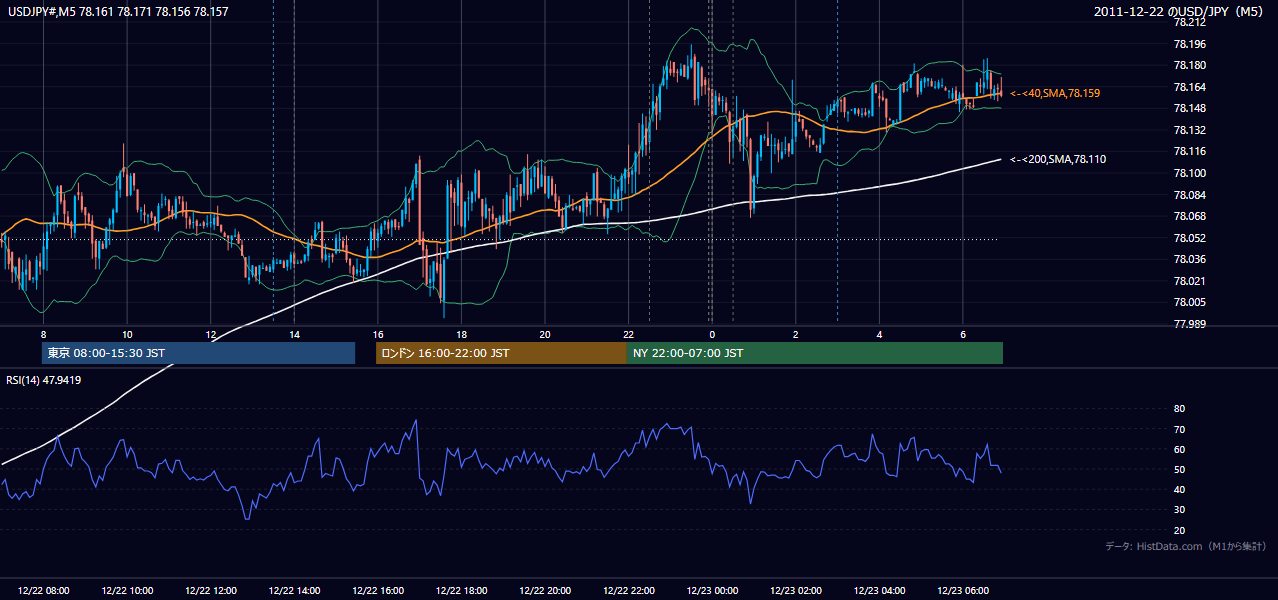1278x600 pixels.
Task: Click the RSI 60 level label
Action: click(1180, 449)
